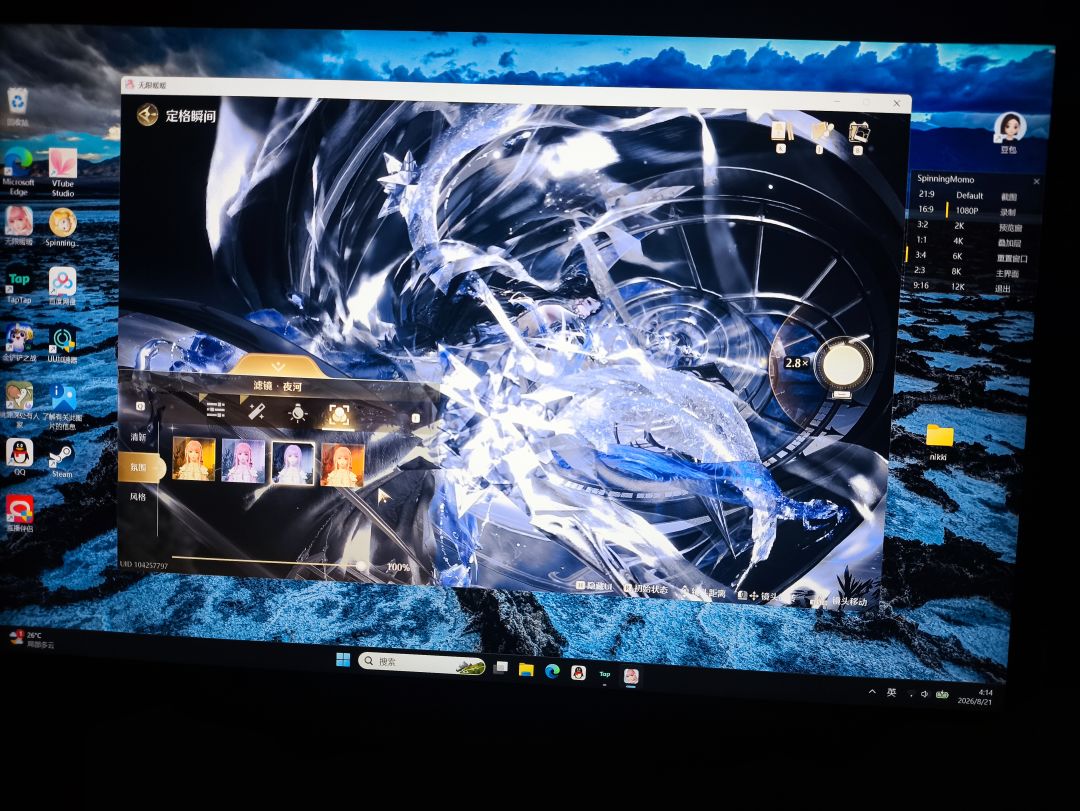Click the Windows Start button
Screen dimensions: 1080x811
pyautogui.click(x=343, y=660)
